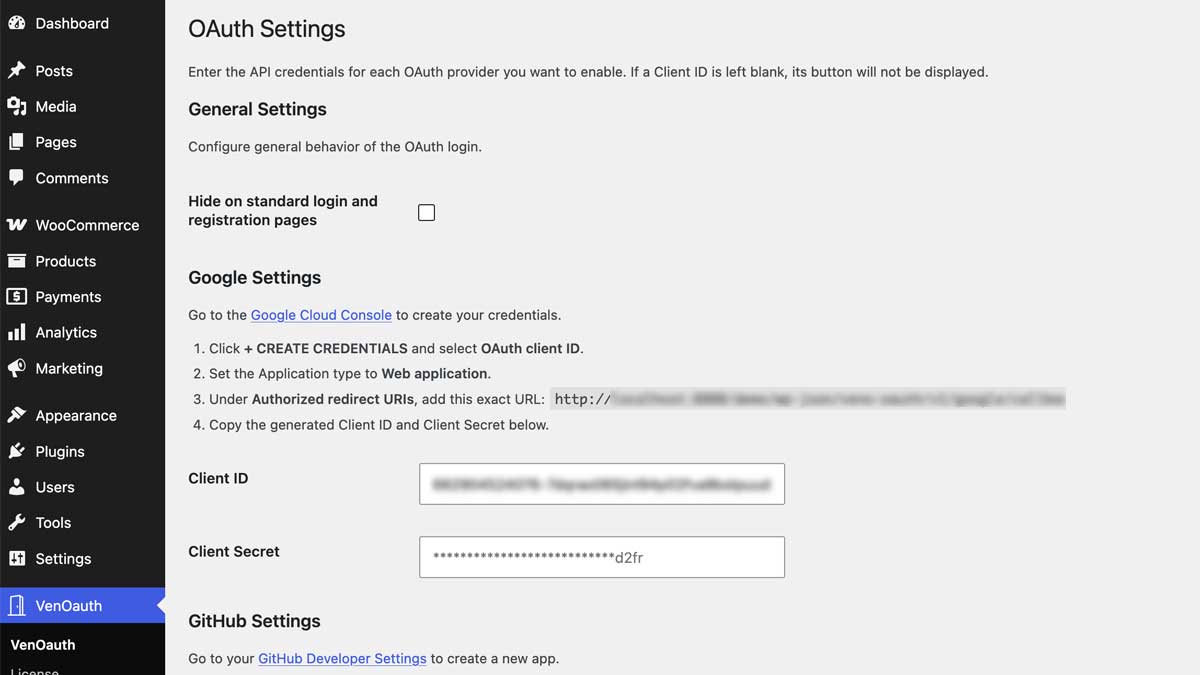Viewport: 1200px width, 675px height.
Task: Click the WooCommerce logo icon
Action: coord(16,225)
